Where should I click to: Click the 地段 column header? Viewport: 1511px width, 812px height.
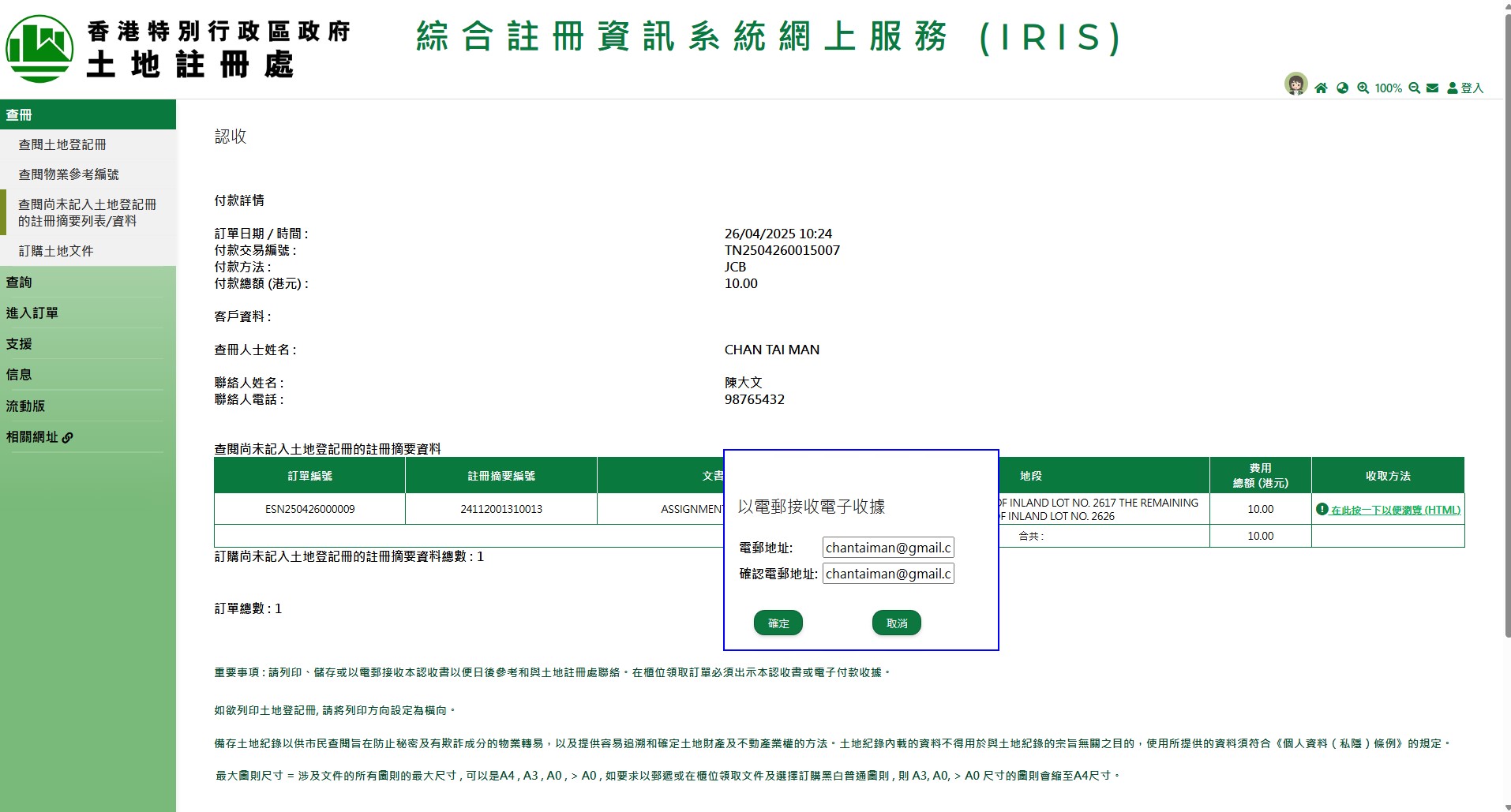[x=1031, y=476]
